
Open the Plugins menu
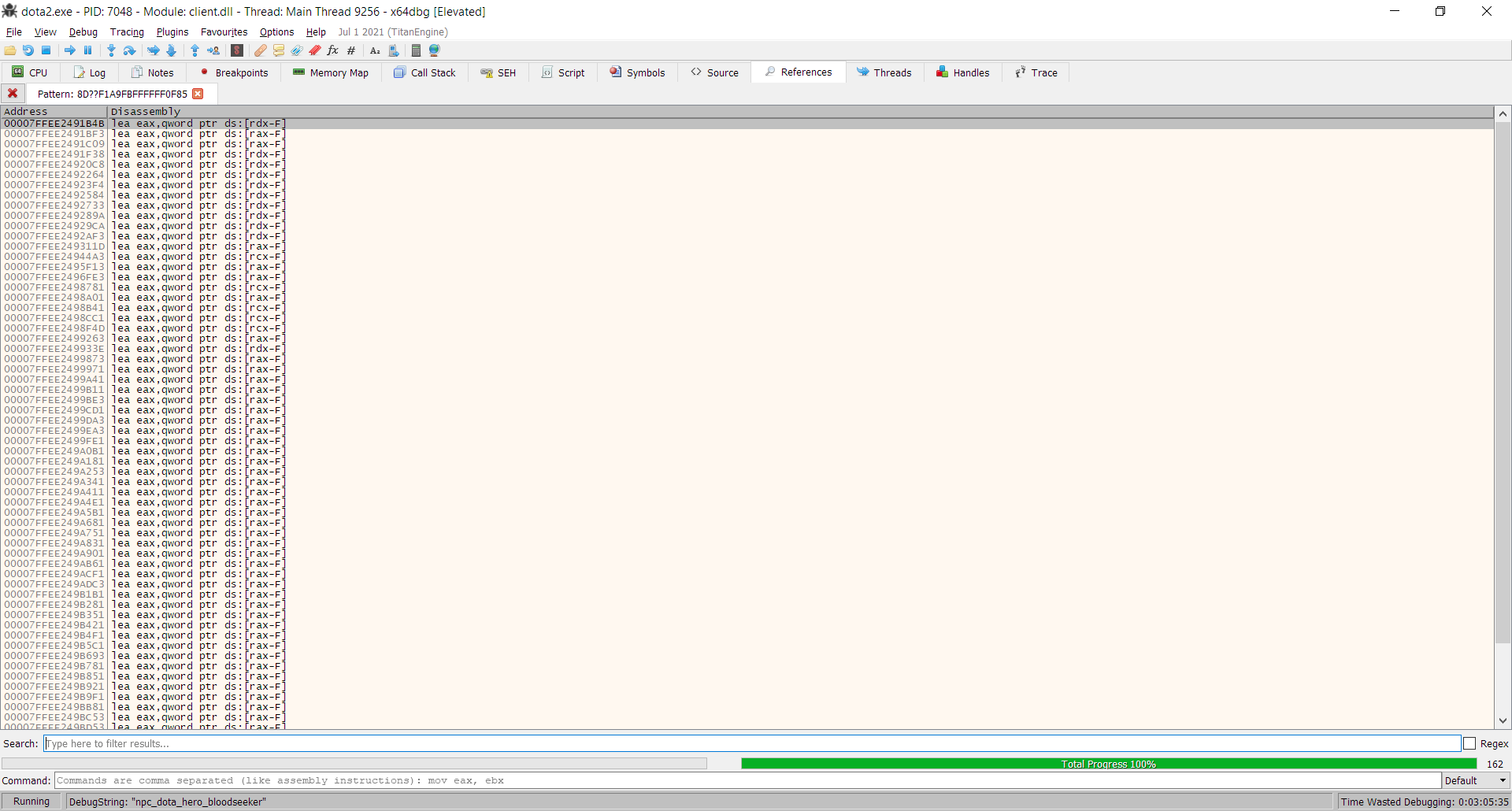(172, 32)
